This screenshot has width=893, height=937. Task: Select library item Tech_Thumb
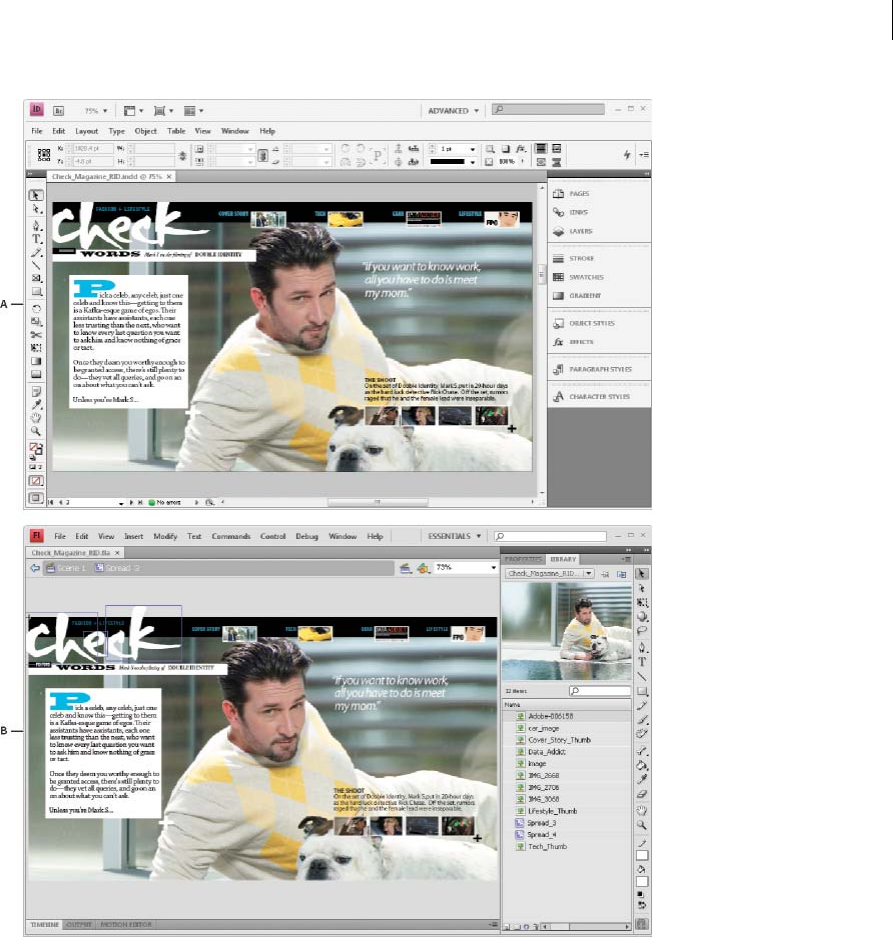pyautogui.click(x=567, y=847)
